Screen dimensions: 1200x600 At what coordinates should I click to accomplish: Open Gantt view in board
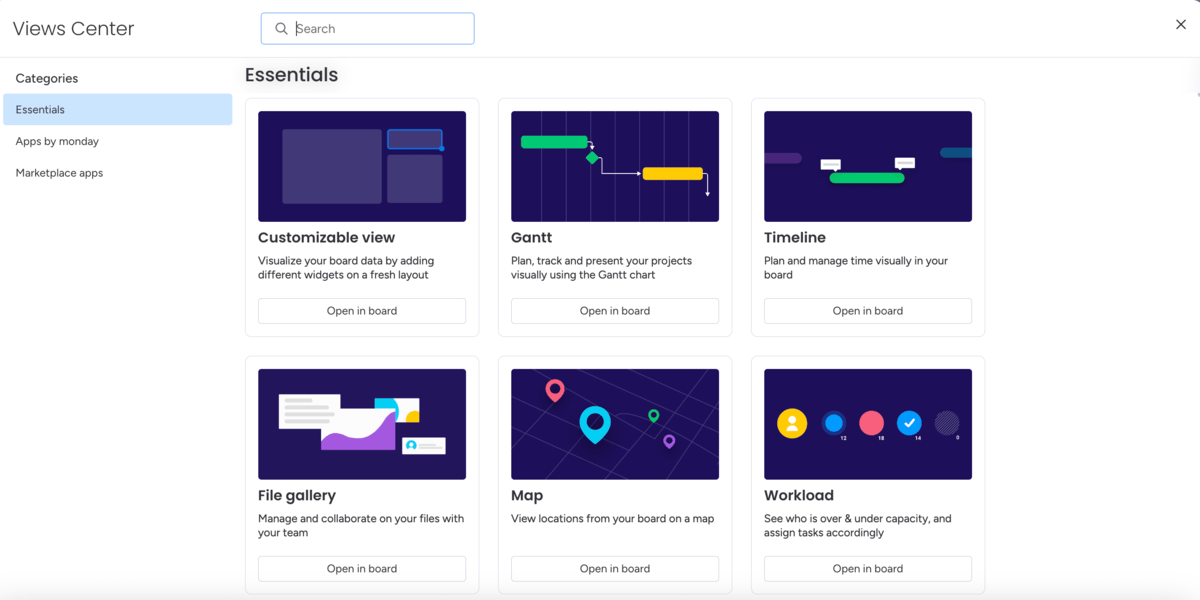point(614,311)
